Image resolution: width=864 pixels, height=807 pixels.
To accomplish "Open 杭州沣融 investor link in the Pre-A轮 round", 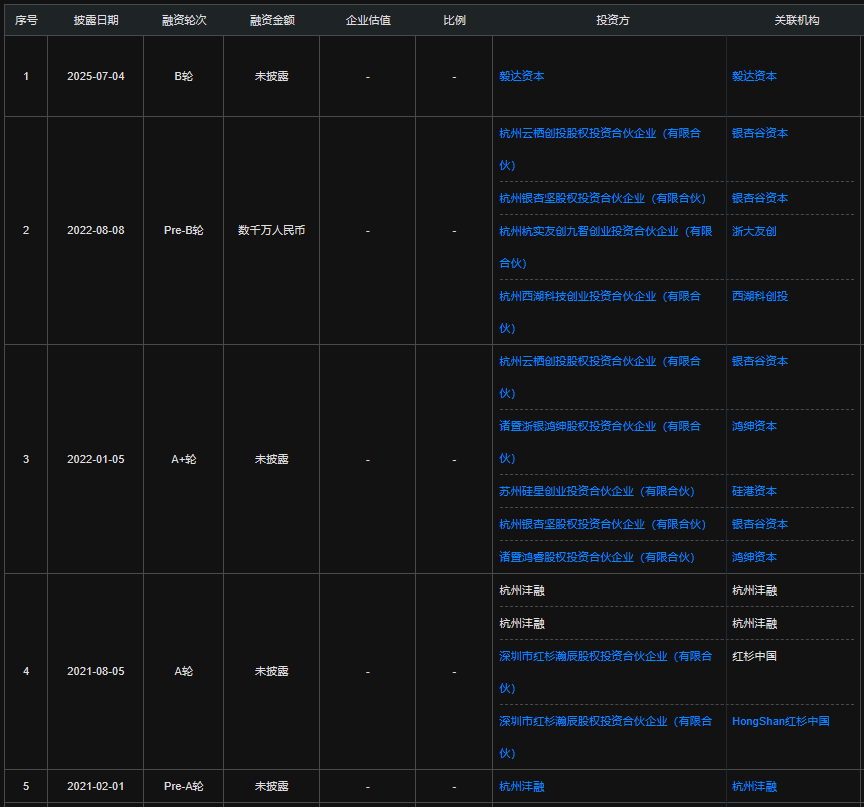I will [x=521, y=787].
